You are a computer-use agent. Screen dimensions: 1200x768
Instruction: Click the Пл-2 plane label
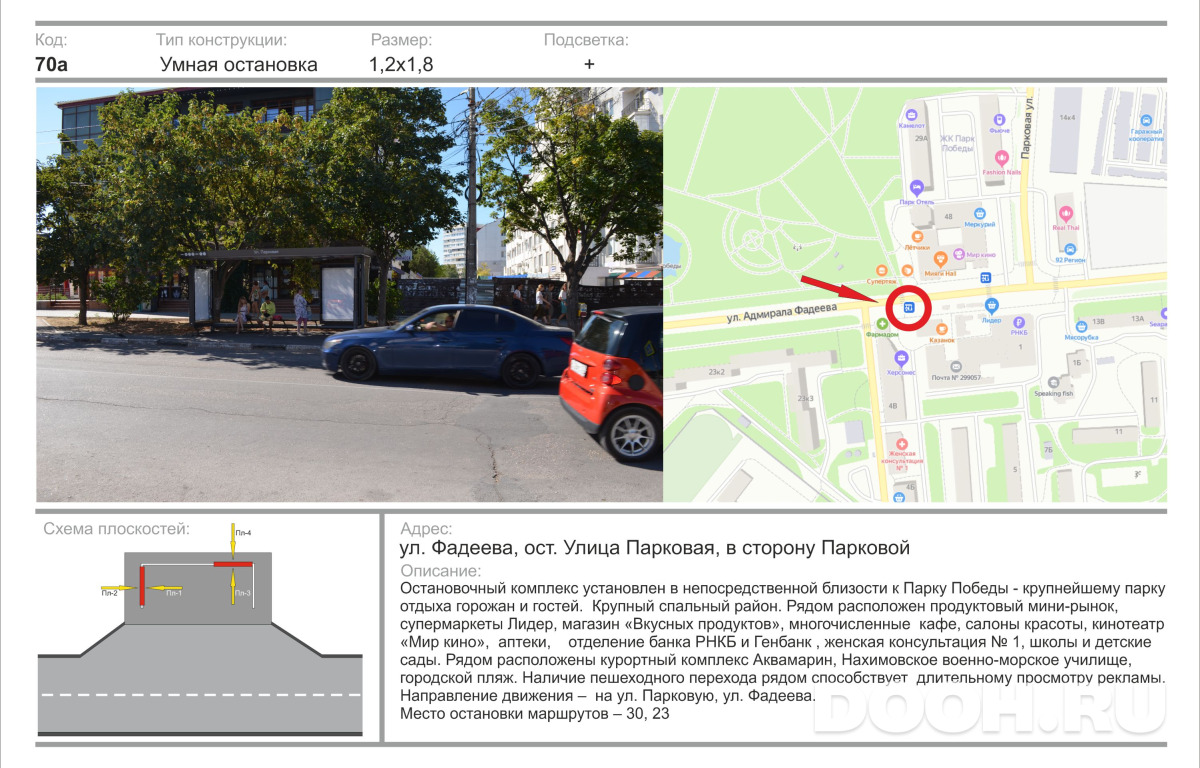110,593
